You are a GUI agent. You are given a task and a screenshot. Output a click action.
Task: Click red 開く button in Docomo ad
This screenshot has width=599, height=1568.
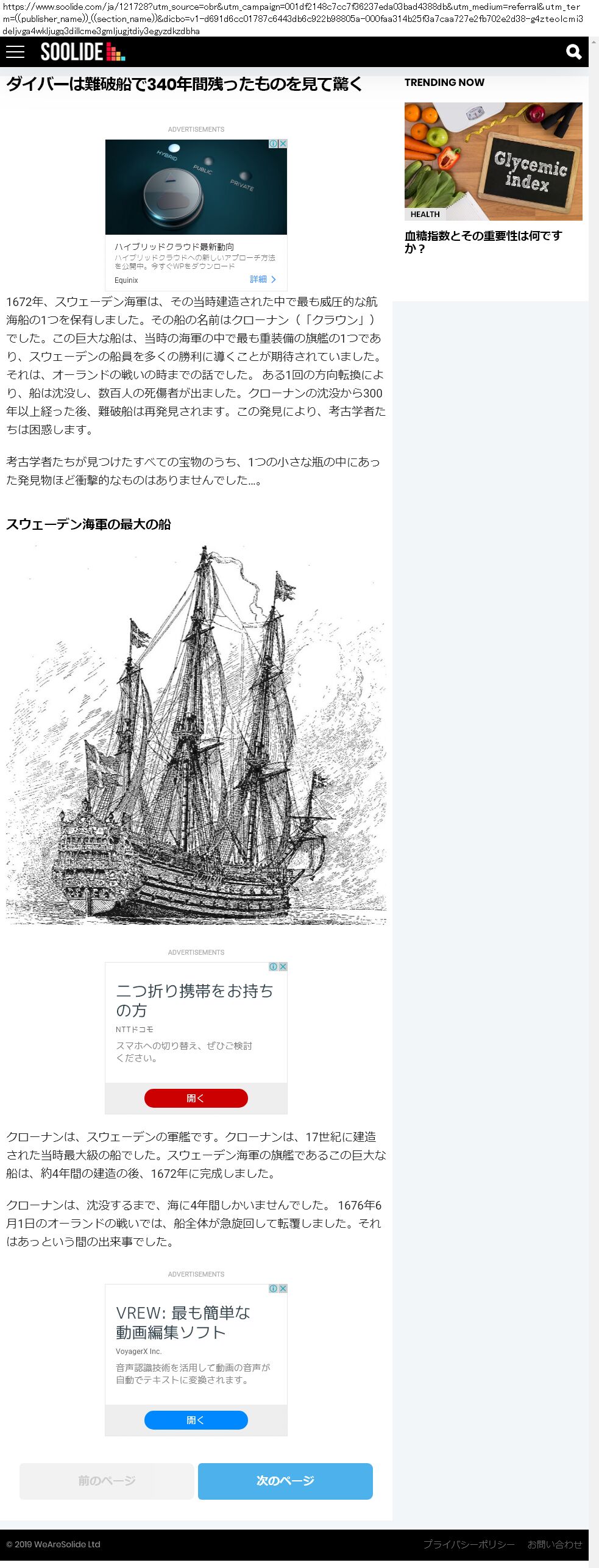pos(196,1098)
